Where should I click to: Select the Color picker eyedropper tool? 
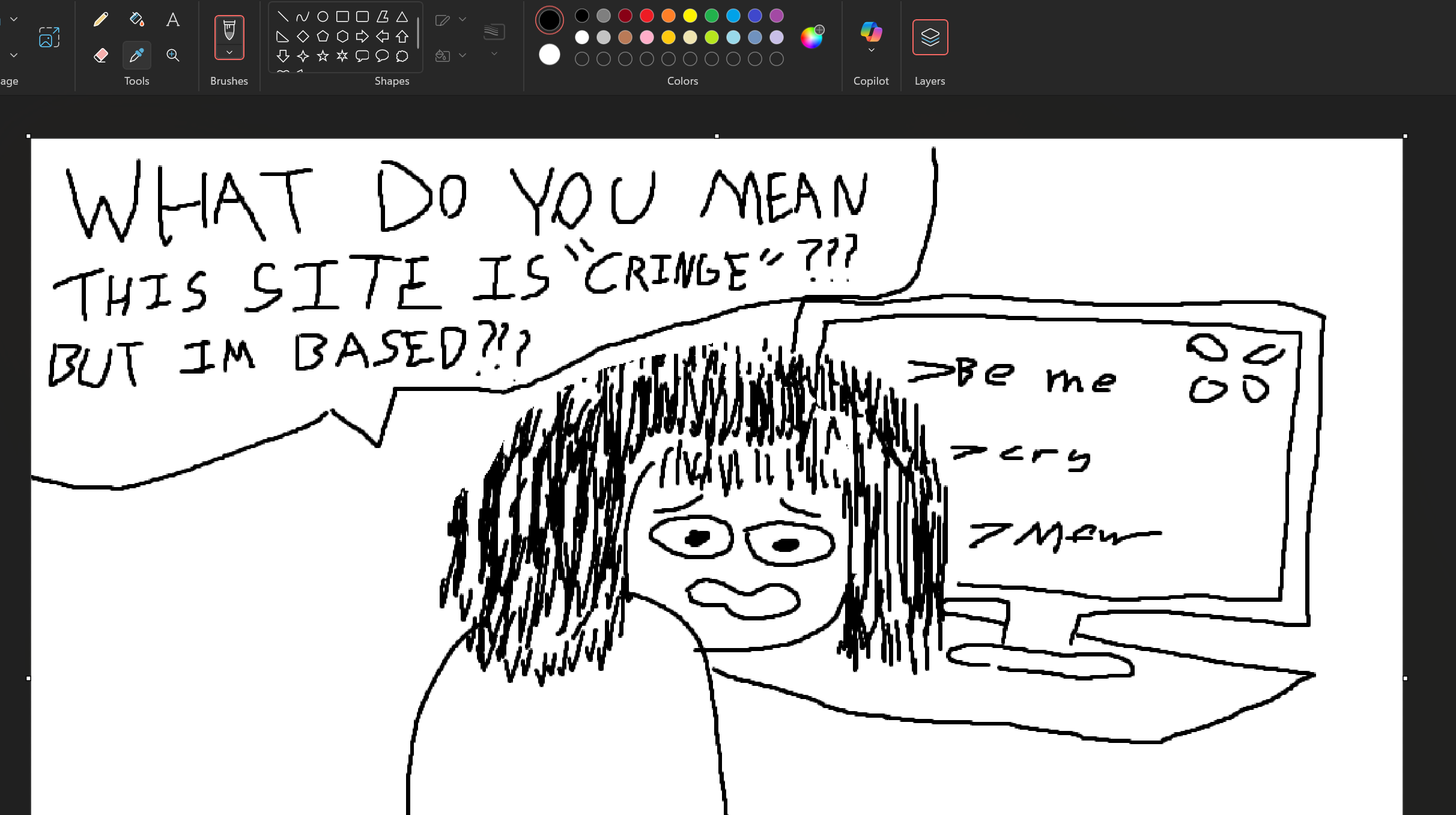click(x=136, y=55)
